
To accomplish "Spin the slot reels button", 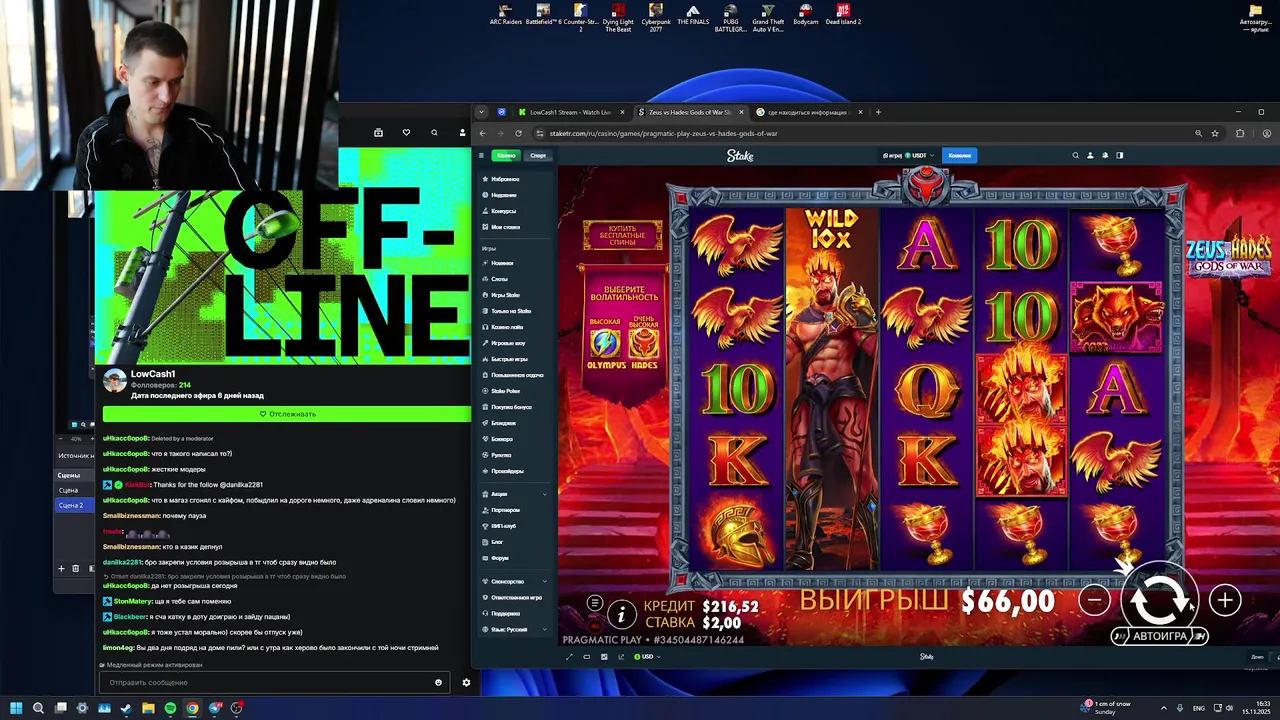I will (x=1159, y=600).
